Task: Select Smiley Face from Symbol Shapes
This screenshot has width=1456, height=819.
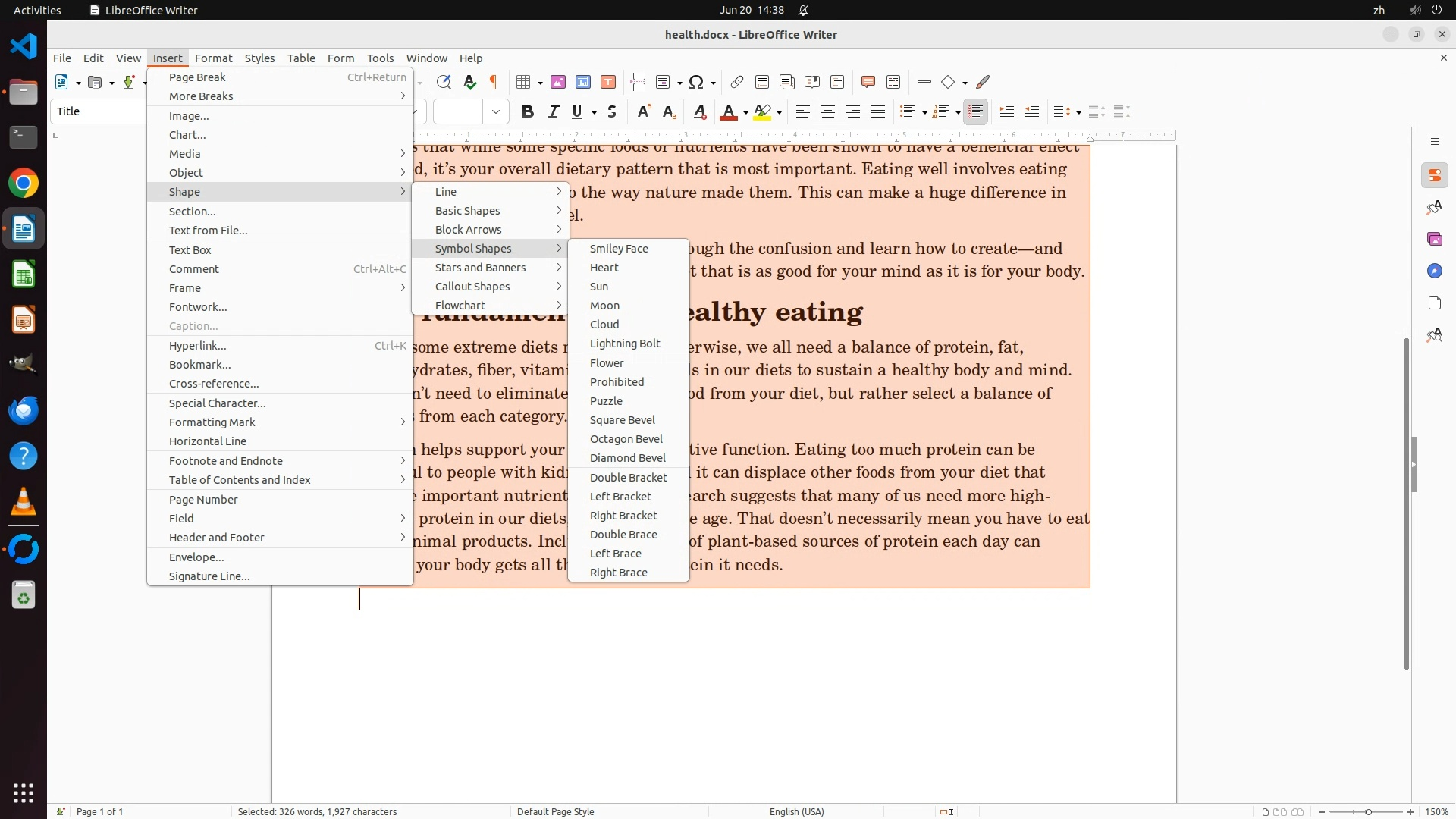Action: 619,249
